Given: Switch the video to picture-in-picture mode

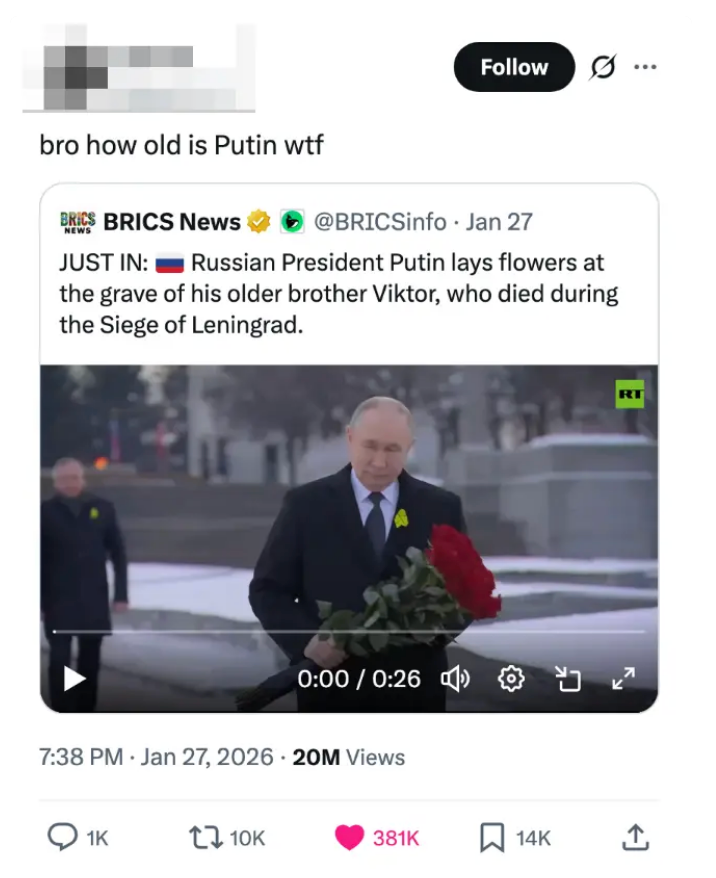Looking at the screenshot, I should click(x=568, y=679).
